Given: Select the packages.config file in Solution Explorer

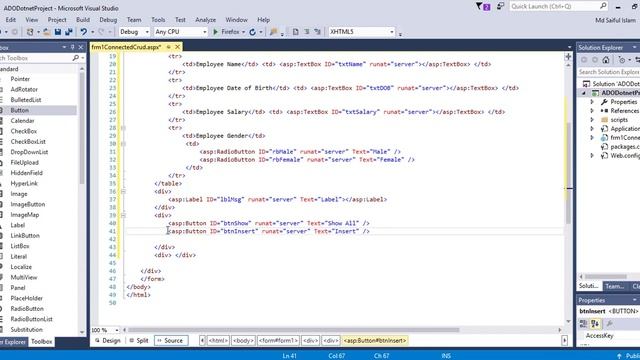Looking at the screenshot, I should (620, 147).
